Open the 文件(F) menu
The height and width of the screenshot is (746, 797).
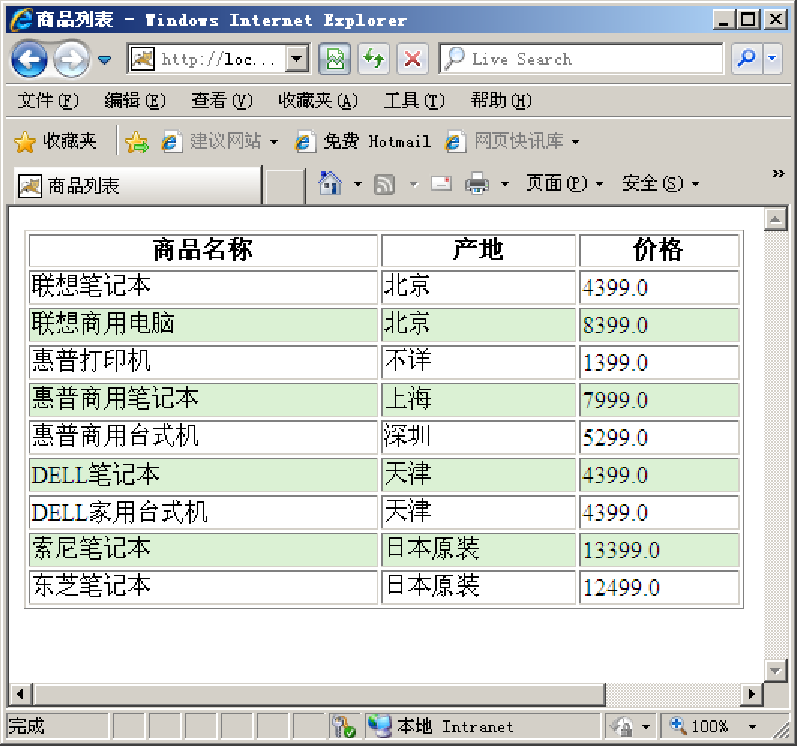point(48,101)
